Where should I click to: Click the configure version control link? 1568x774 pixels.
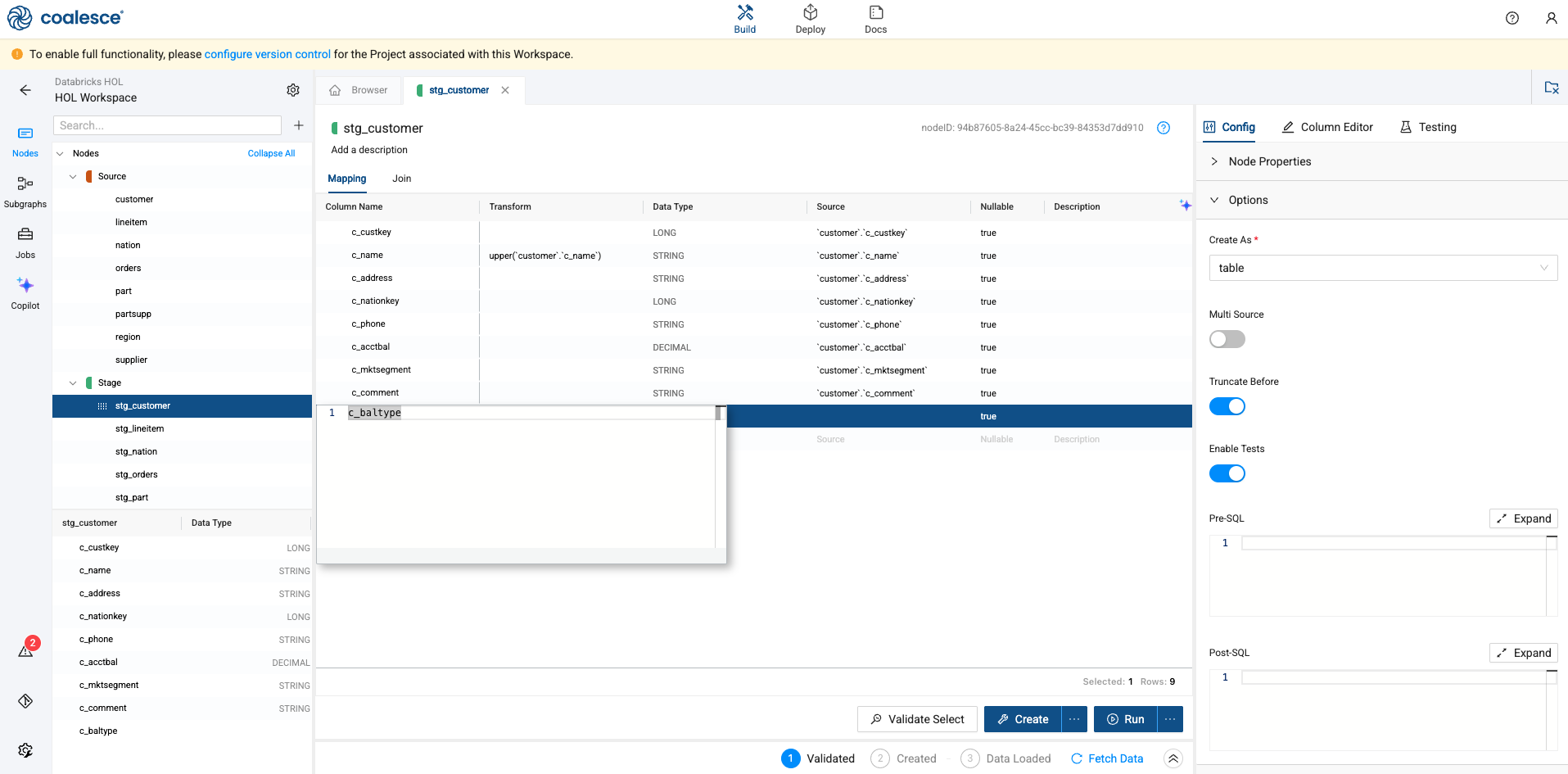click(x=268, y=54)
